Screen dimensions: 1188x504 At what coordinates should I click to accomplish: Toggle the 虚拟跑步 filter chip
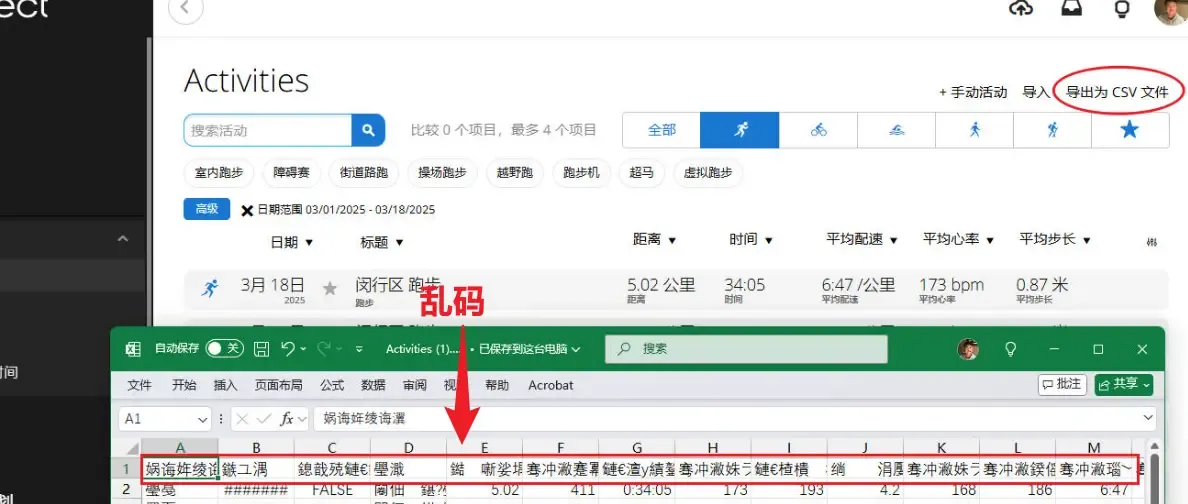(x=708, y=173)
